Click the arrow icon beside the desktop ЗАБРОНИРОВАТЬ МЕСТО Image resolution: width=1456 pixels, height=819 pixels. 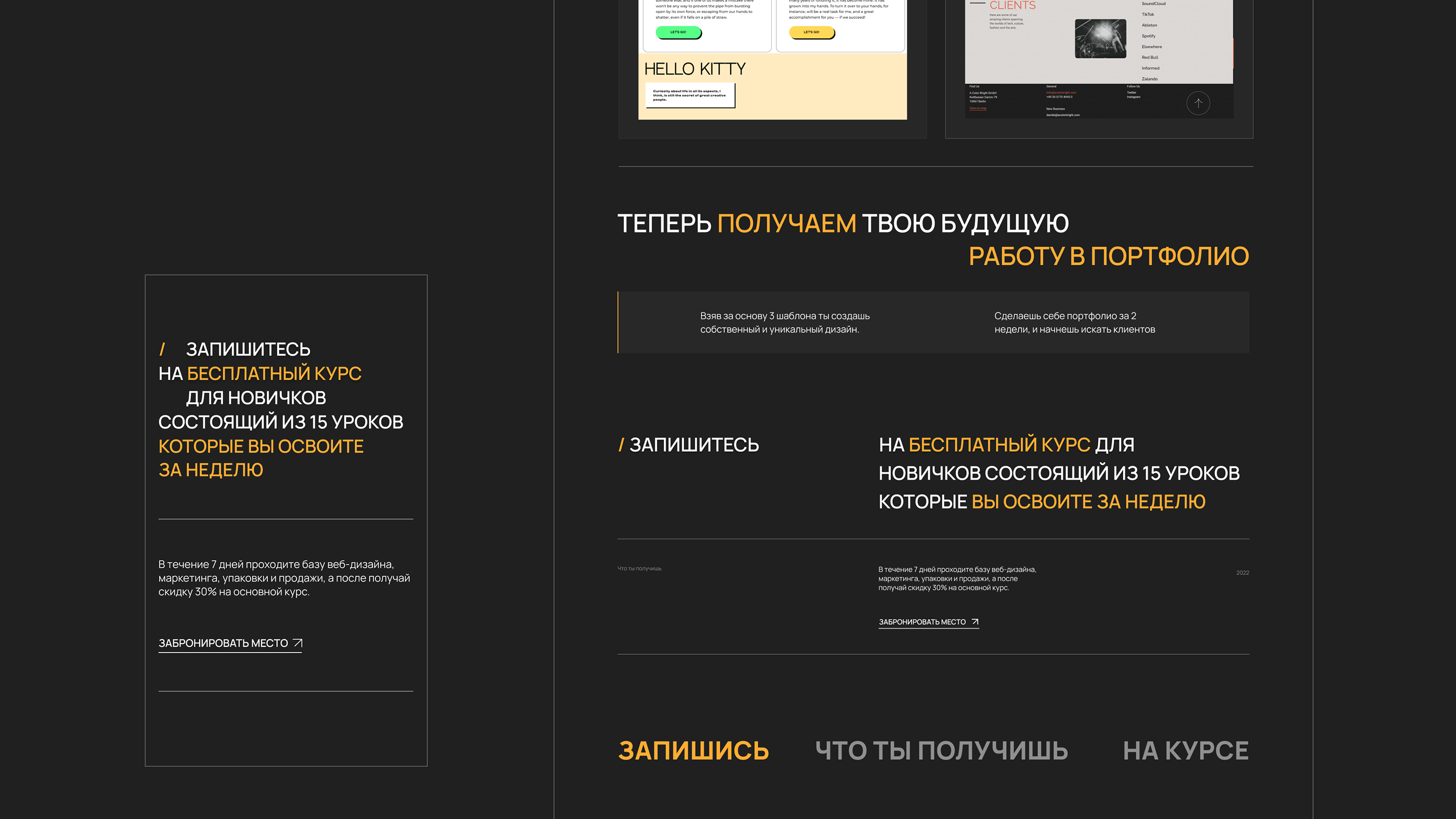tap(974, 622)
